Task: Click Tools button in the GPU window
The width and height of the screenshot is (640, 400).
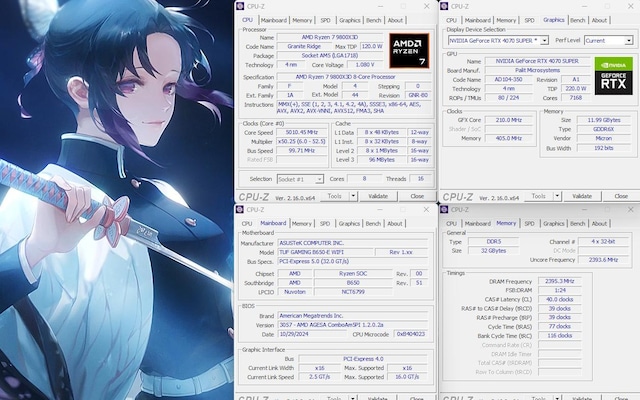Action: coord(539,196)
